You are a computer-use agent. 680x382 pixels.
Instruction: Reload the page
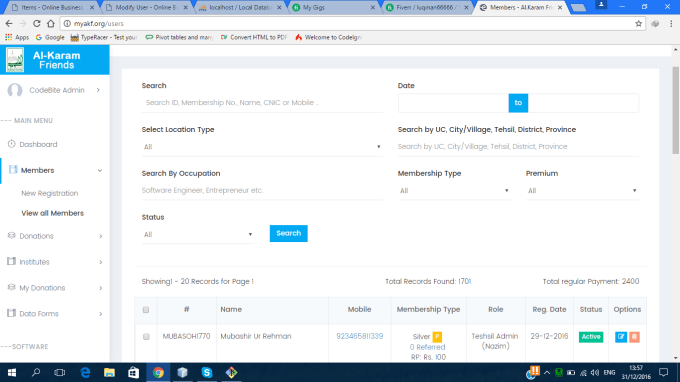coord(37,24)
